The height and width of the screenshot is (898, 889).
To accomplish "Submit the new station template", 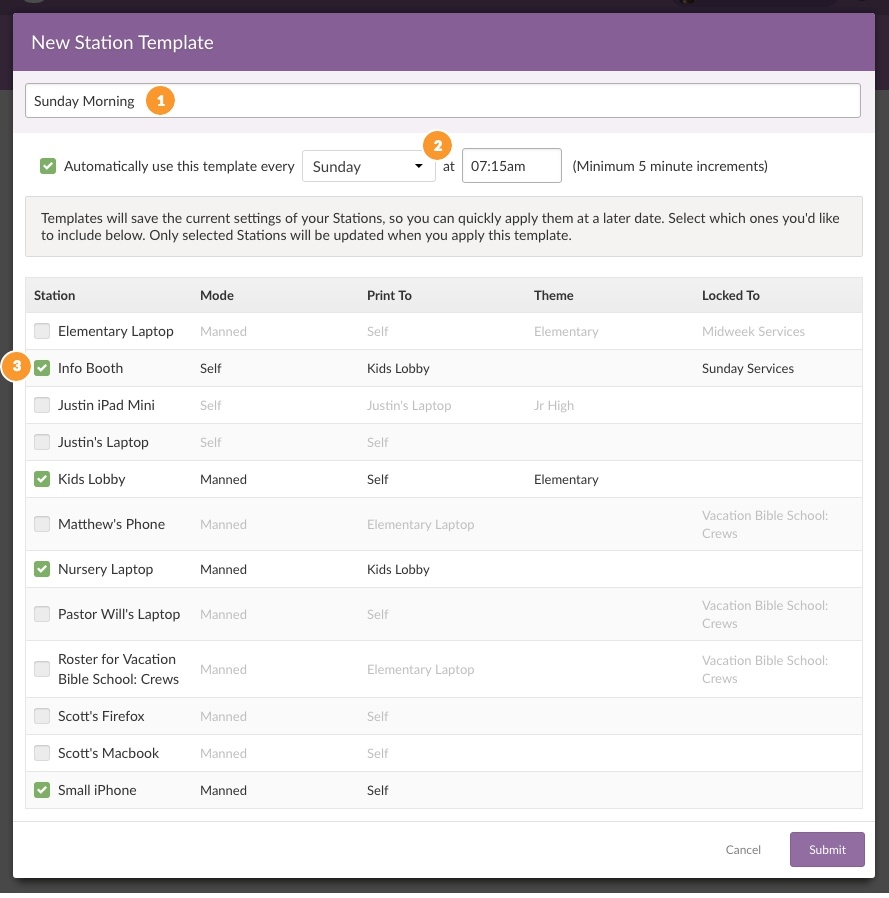I will click(827, 849).
